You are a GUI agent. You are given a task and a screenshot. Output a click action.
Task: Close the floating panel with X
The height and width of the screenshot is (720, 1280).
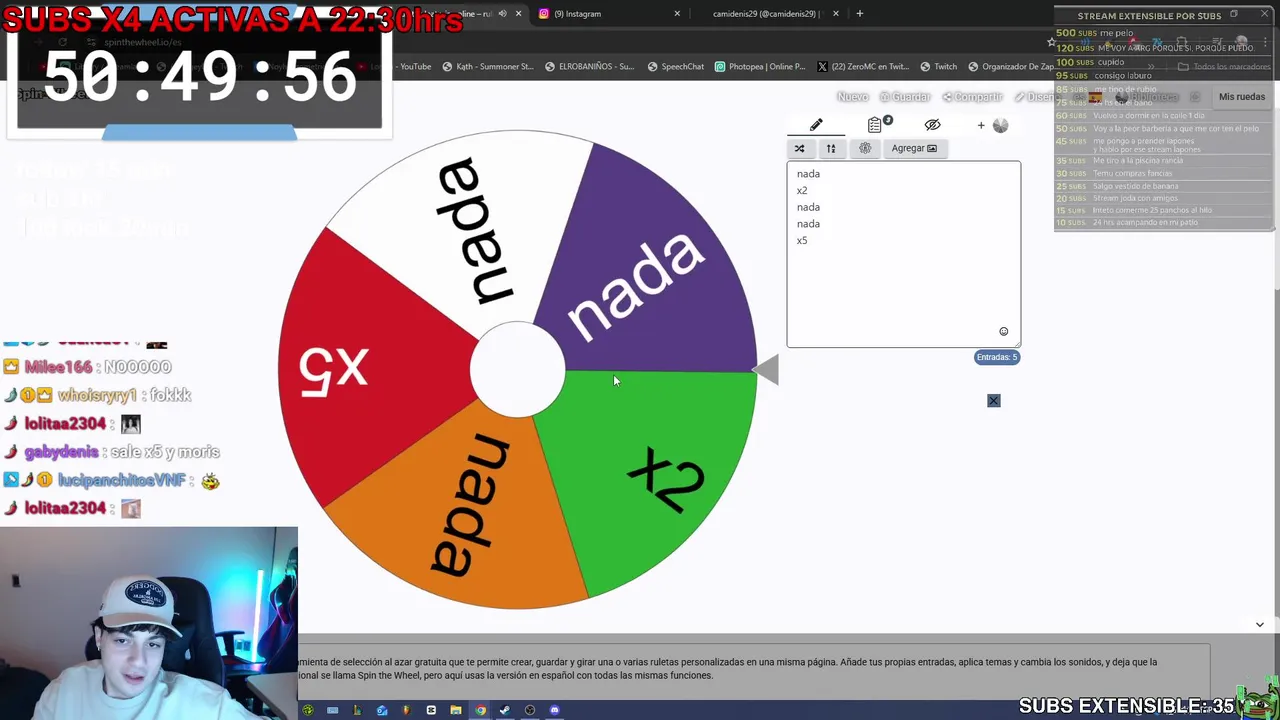click(x=993, y=401)
